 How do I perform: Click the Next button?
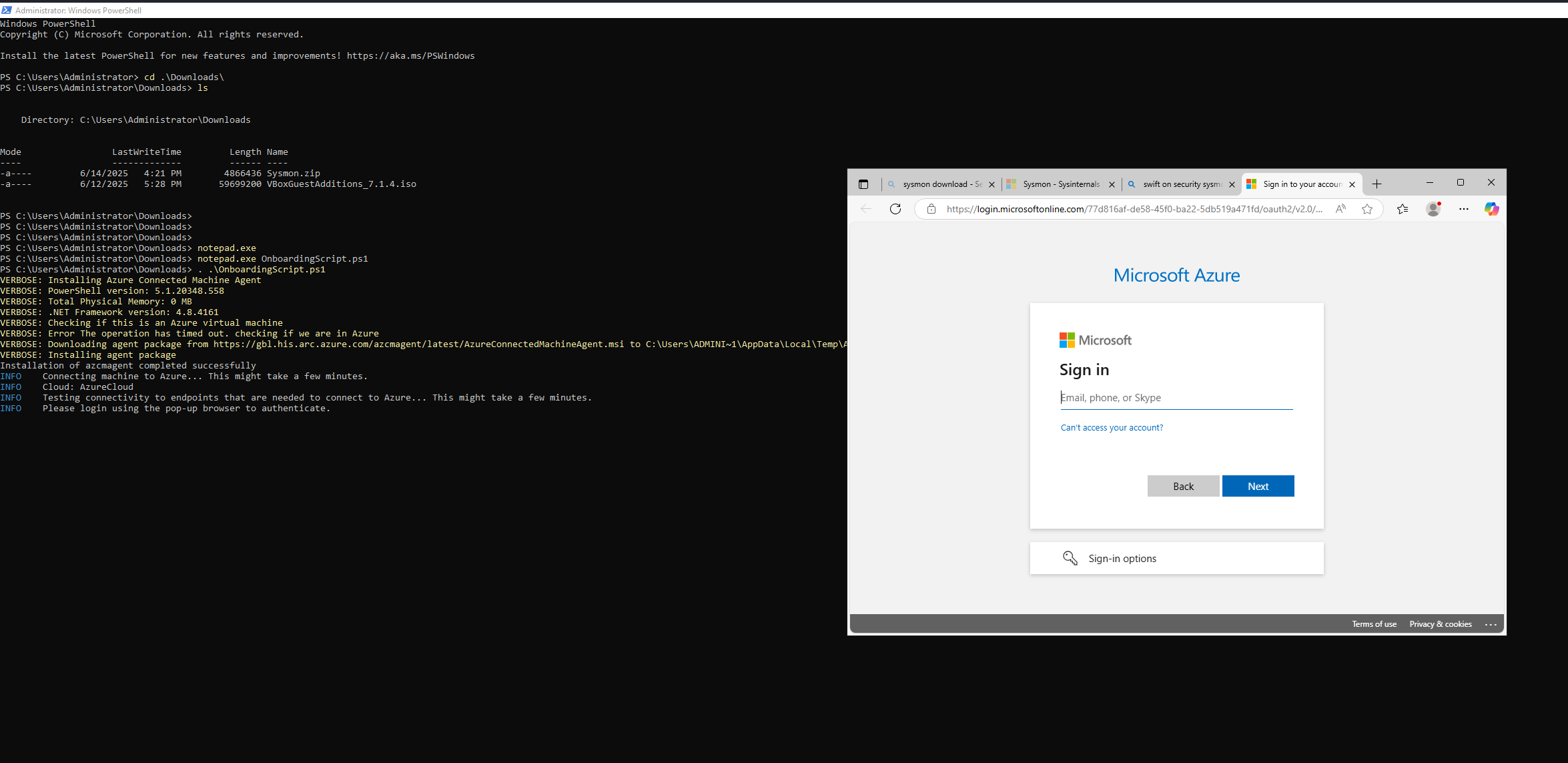1258,486
